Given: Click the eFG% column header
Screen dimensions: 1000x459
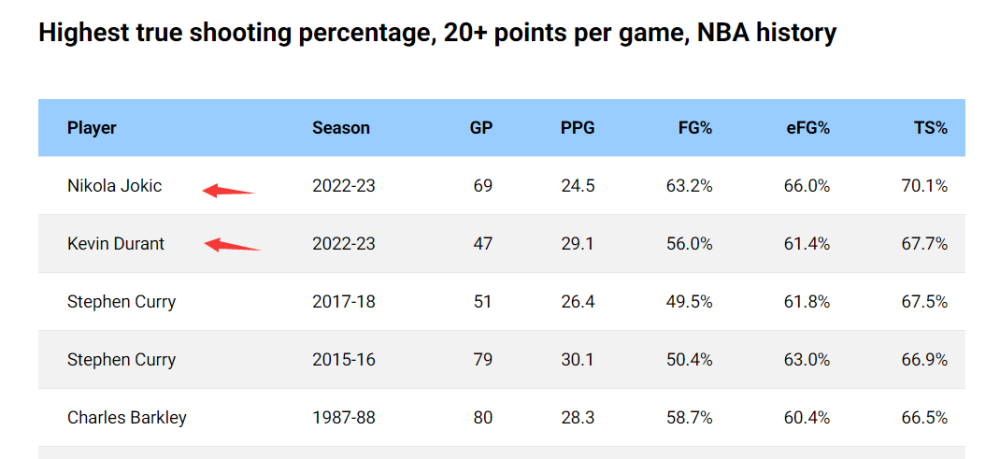Looking at the screenshot, I should click(x=808, y=128).
